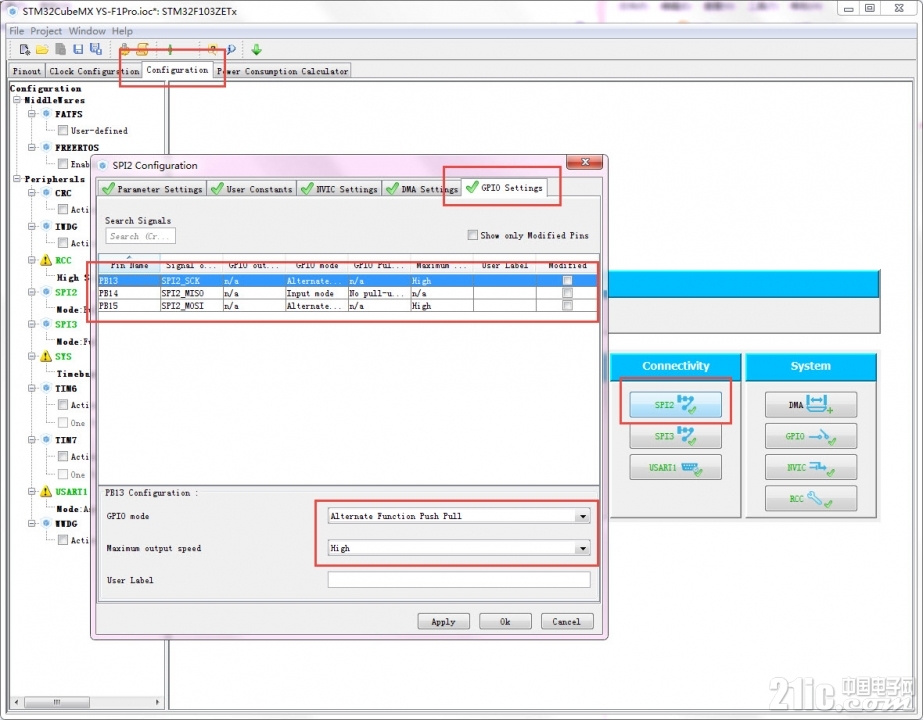Click the User Label input field
Image resolution: width=923 pixels, height=720 pixels.
click(459, 580)
